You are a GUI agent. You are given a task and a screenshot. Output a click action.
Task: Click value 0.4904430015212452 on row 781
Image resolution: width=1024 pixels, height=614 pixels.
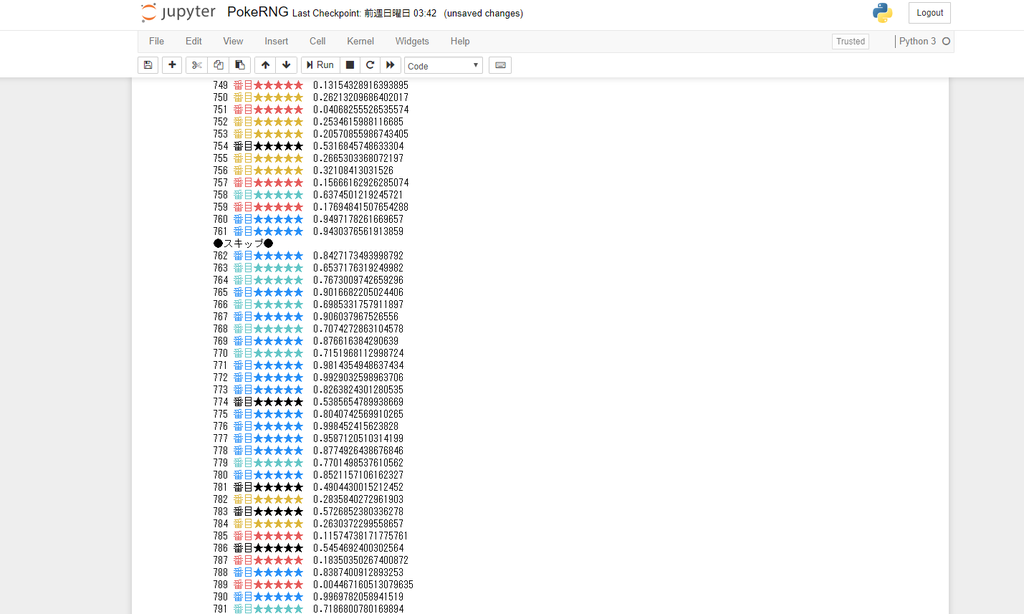coord(358,487)
